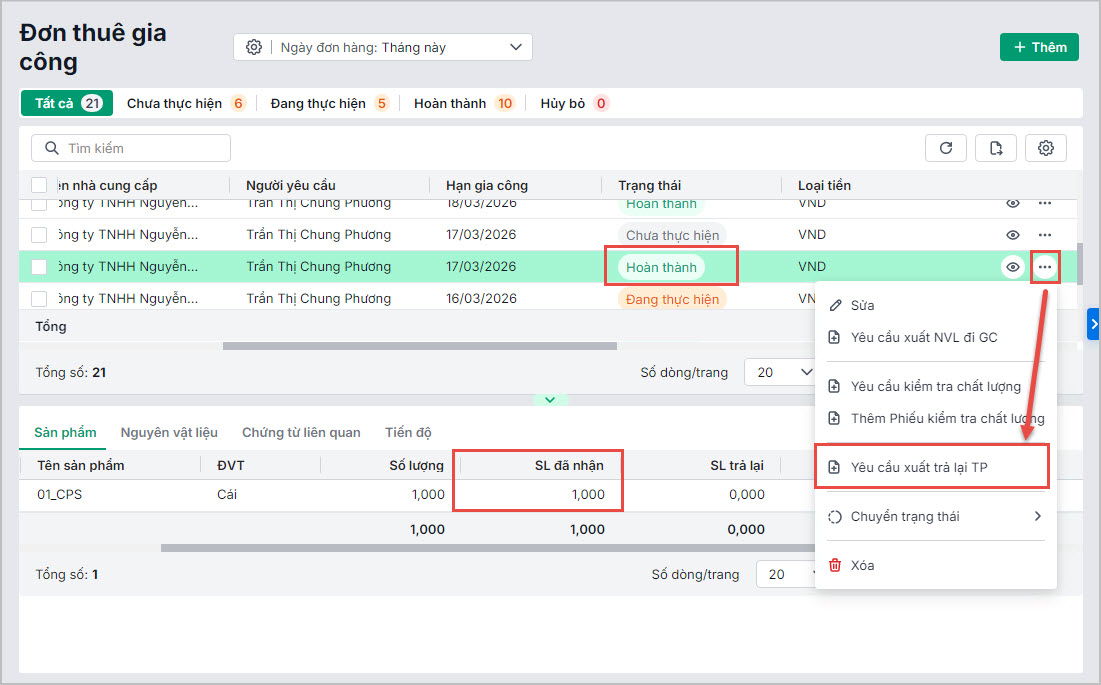
Task: Open the bottom Số dòng/trang dropdown
Action: 784,574
